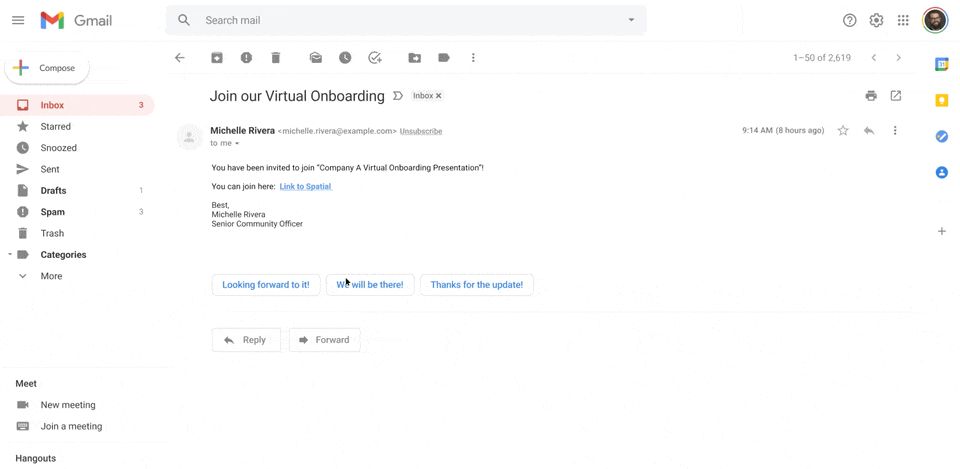Star the Michelle Rivera message
The image size is (960, 469).
[843, 131]
